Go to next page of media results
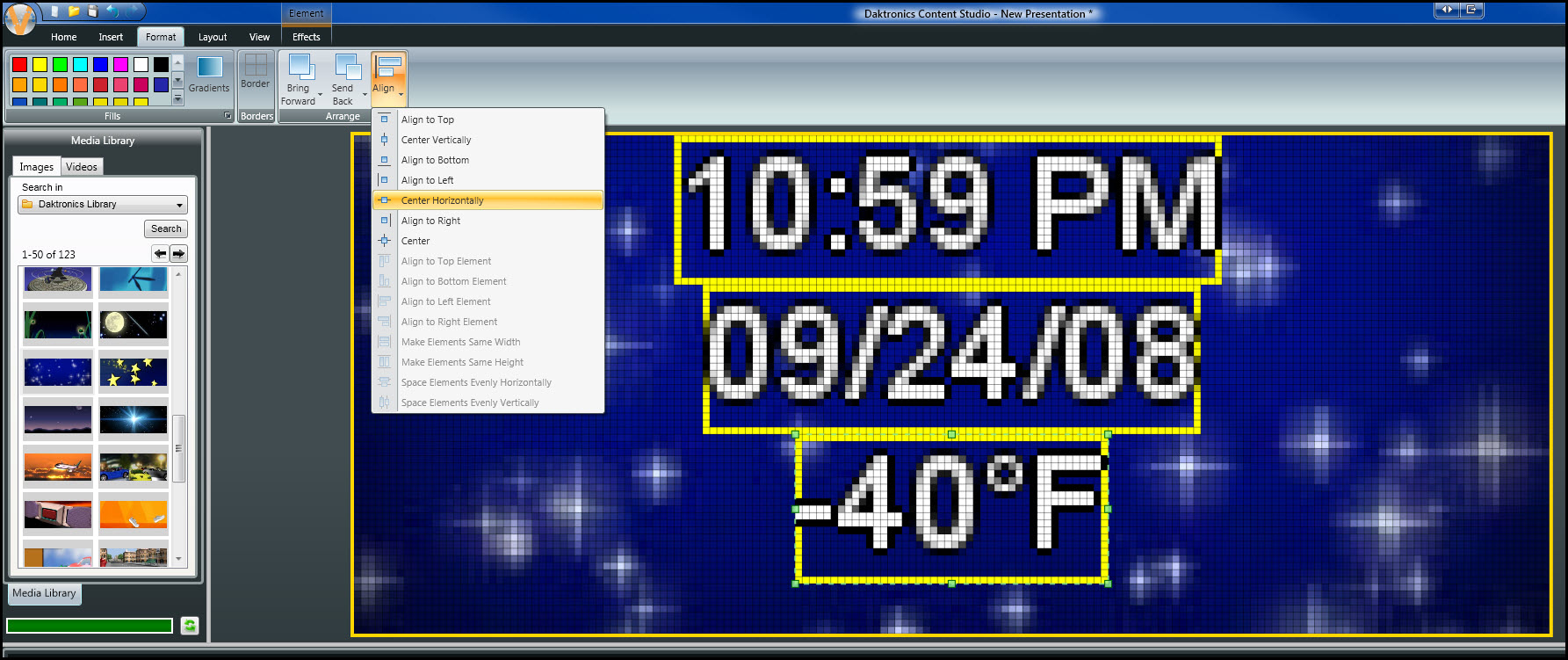This screenshot has width=1568, height=660. click(178, 254)
